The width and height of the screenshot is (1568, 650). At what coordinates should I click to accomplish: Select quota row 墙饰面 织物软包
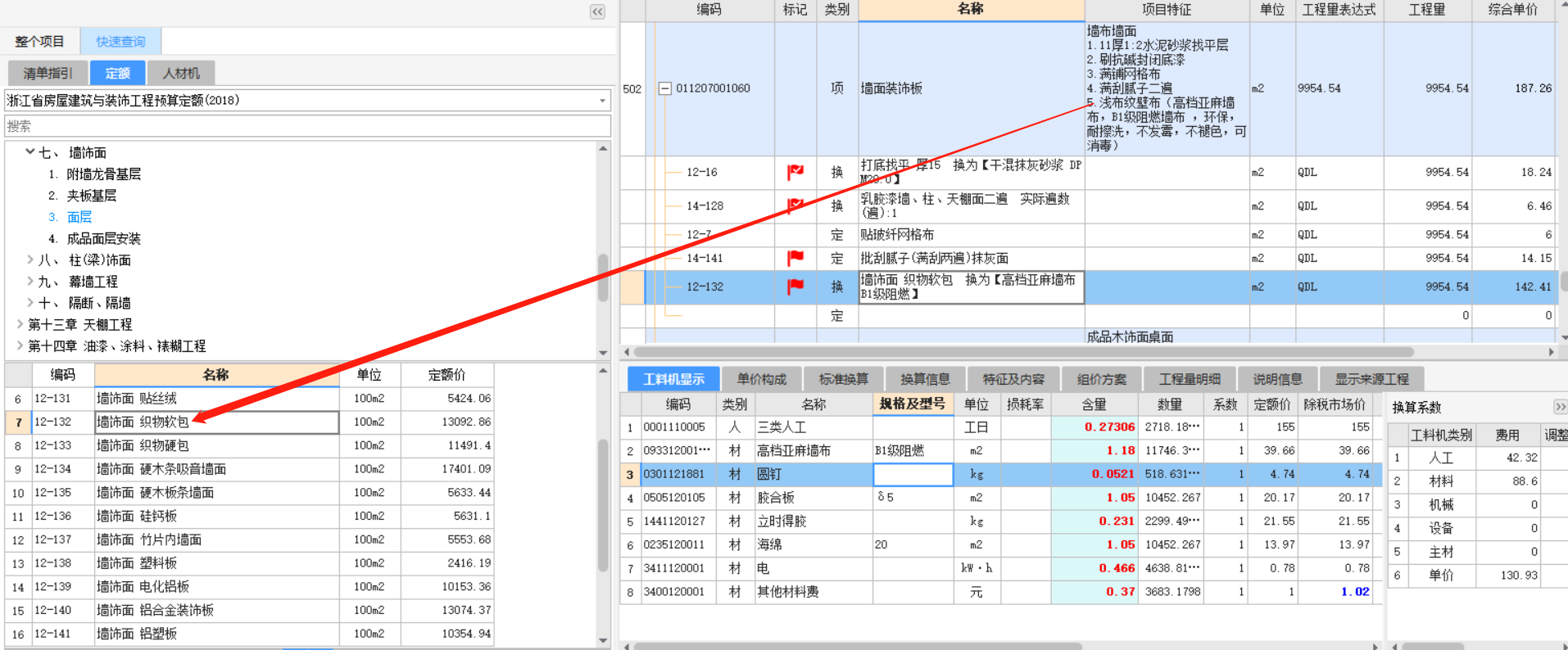point(249,422)
